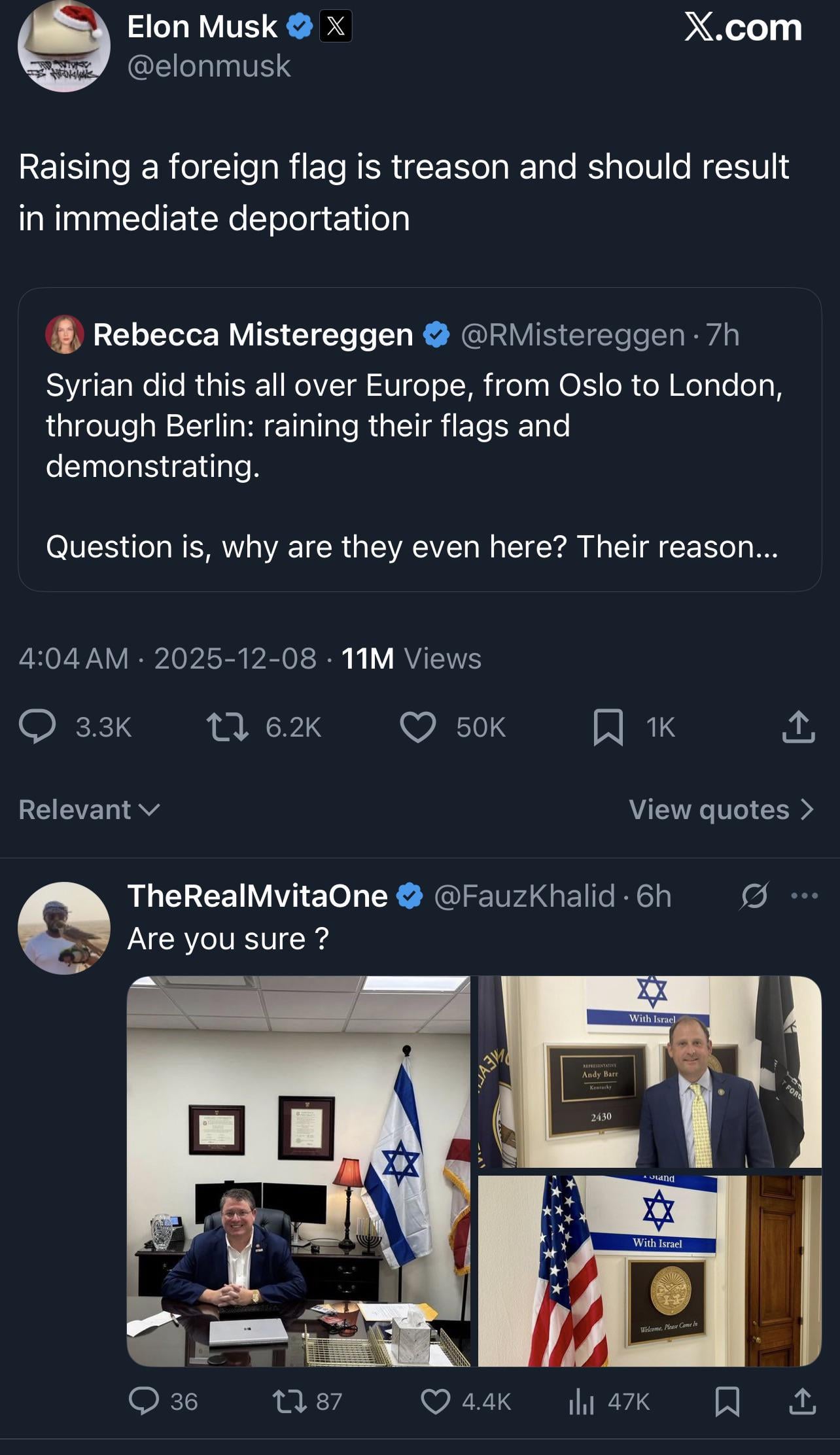Viewport: 840px width, 1455px height.
Task: Share TheRealMvitaOne's reply
Action: [x=802, y=1401]
